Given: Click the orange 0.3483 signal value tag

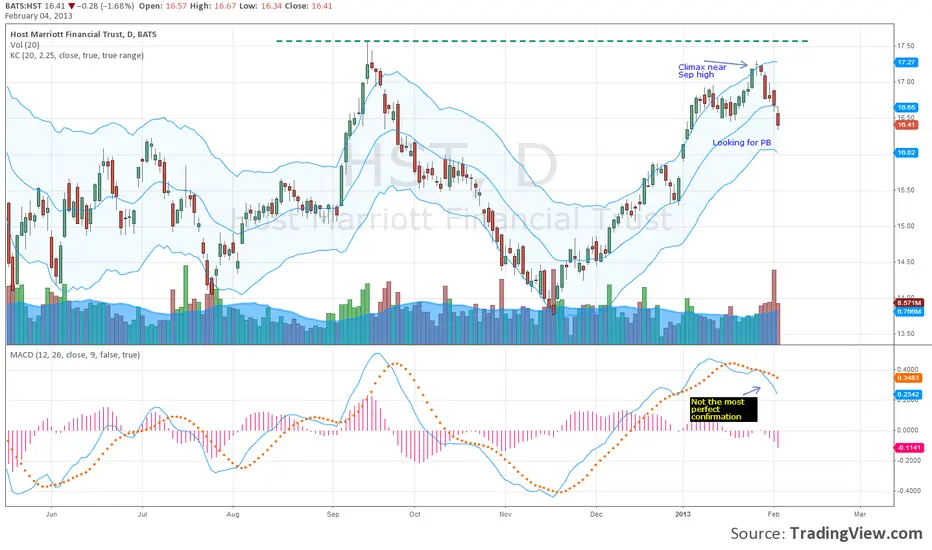Looking at the screenshot, I should [908, 378].
